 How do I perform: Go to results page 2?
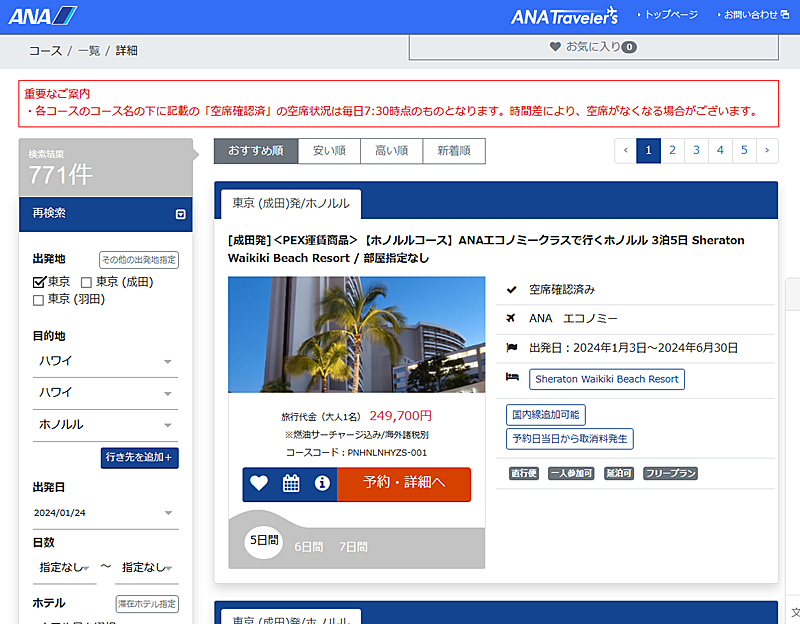[672, 151]
